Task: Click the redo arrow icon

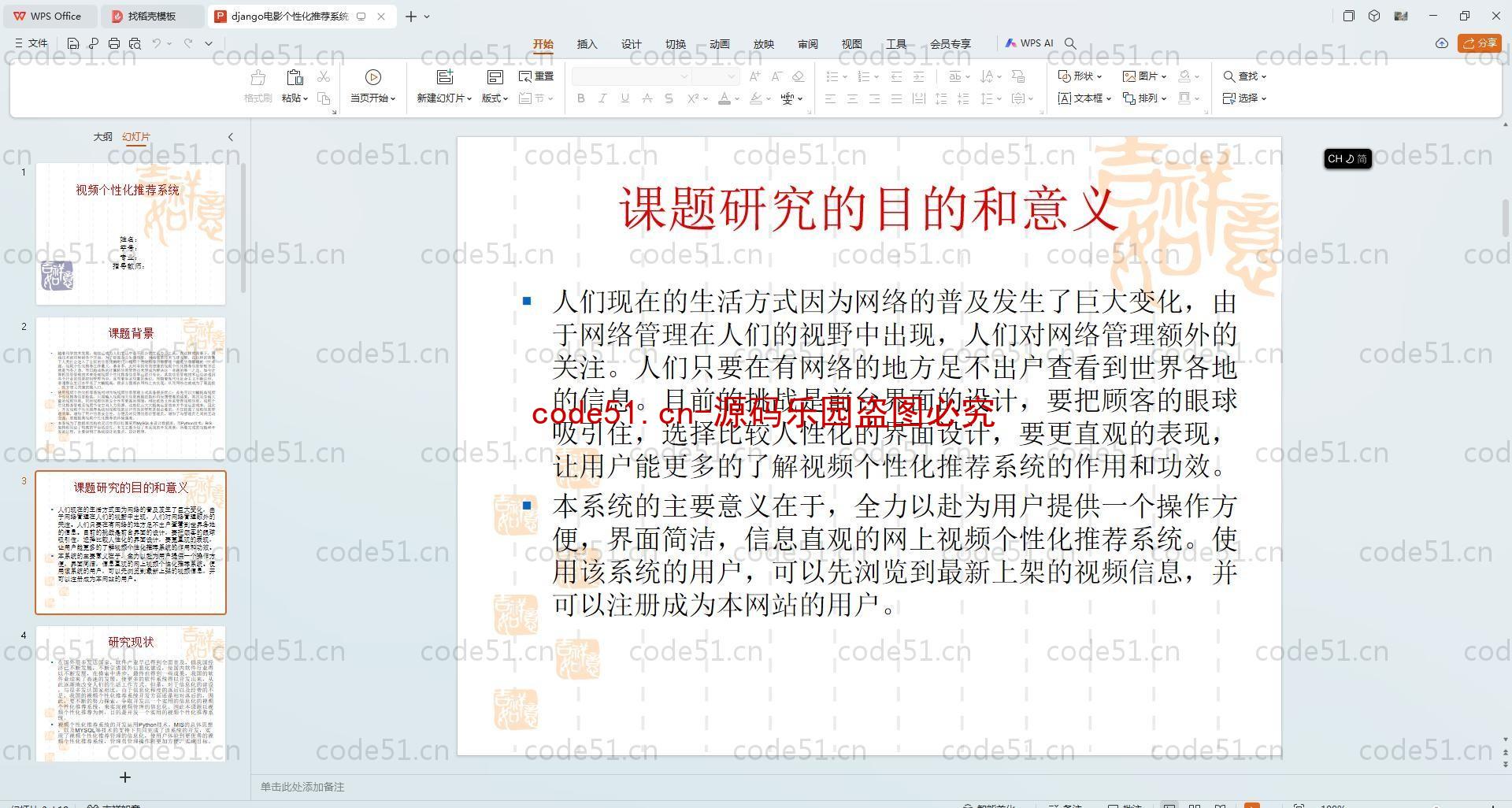Action: coord(188,43)
